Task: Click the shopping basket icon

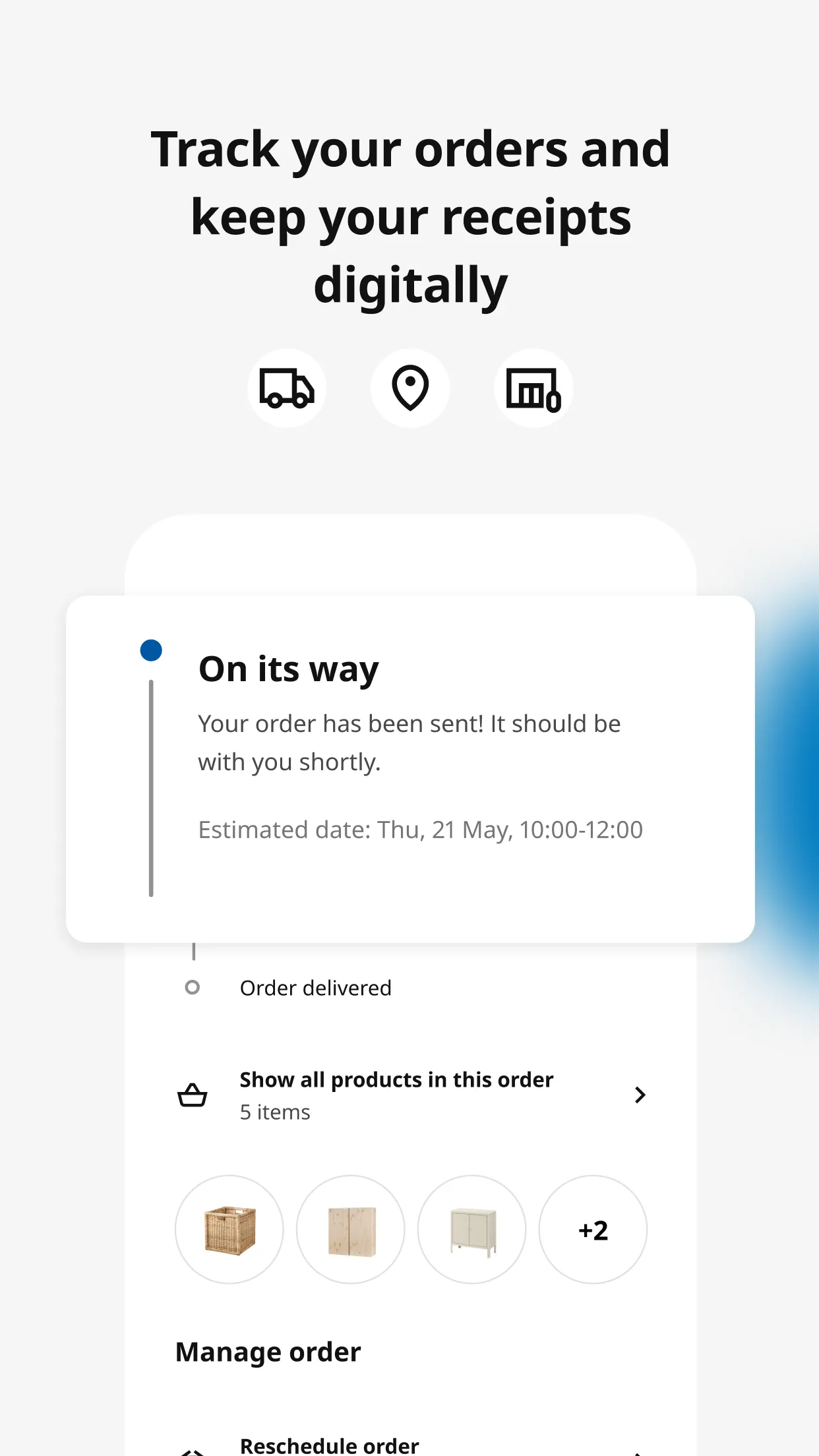Action: [x=191, y=1095]
